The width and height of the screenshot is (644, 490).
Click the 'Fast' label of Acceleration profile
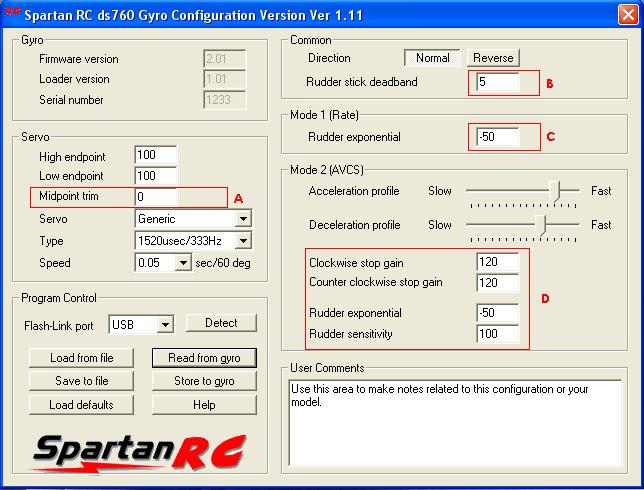pos(601,191)
